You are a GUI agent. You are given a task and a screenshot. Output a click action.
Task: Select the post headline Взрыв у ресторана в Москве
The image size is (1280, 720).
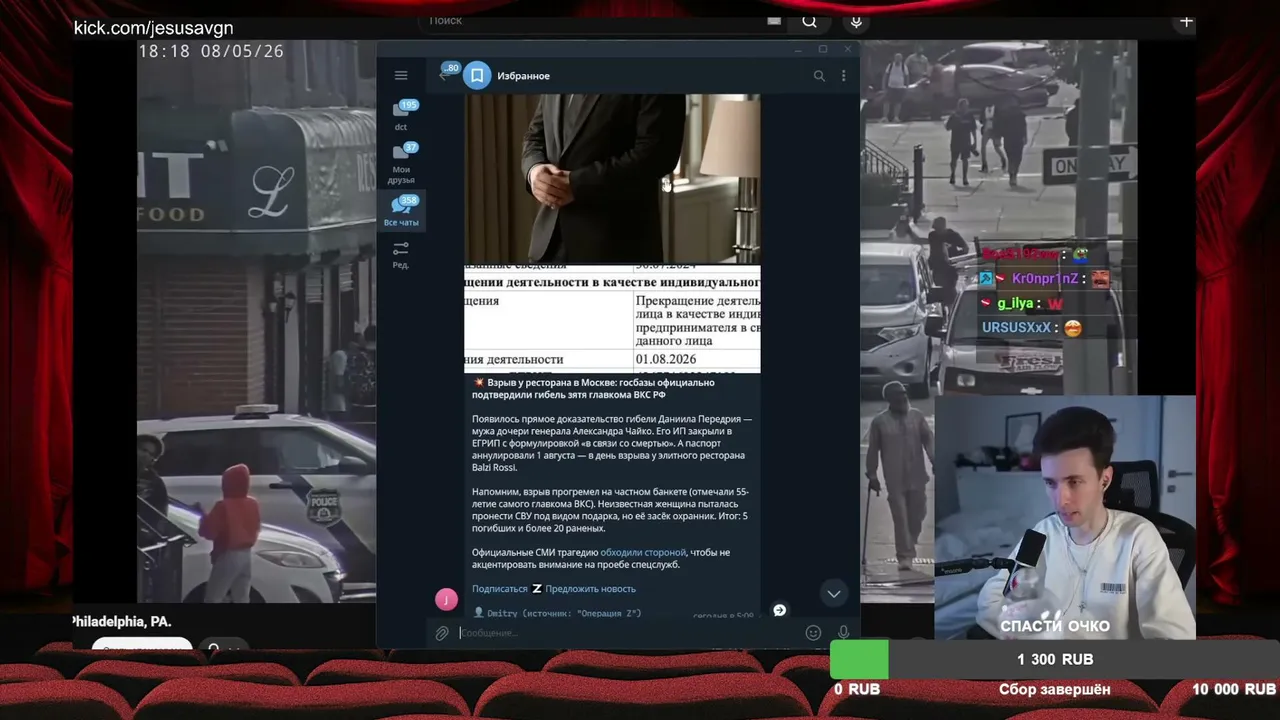(x=593, y=388)
